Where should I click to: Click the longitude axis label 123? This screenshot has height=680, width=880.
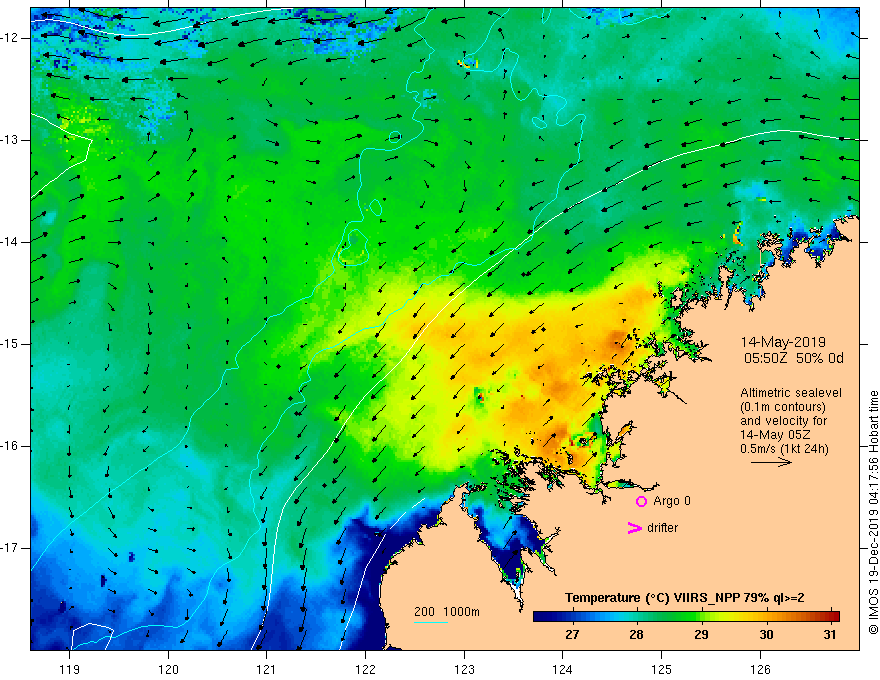[x=464, y=669]
